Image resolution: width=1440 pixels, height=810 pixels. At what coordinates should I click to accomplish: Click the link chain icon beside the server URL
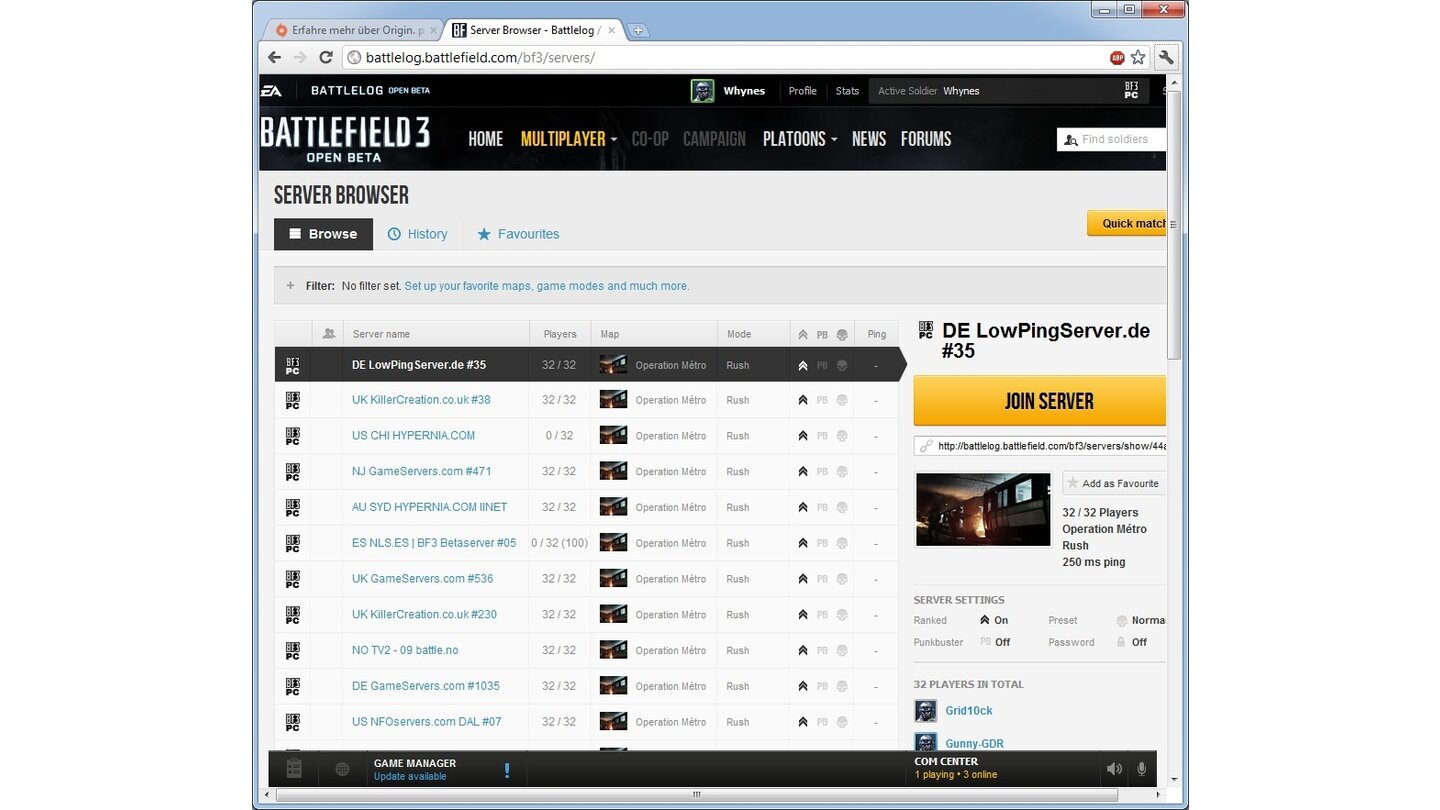[x=926, y=446]
